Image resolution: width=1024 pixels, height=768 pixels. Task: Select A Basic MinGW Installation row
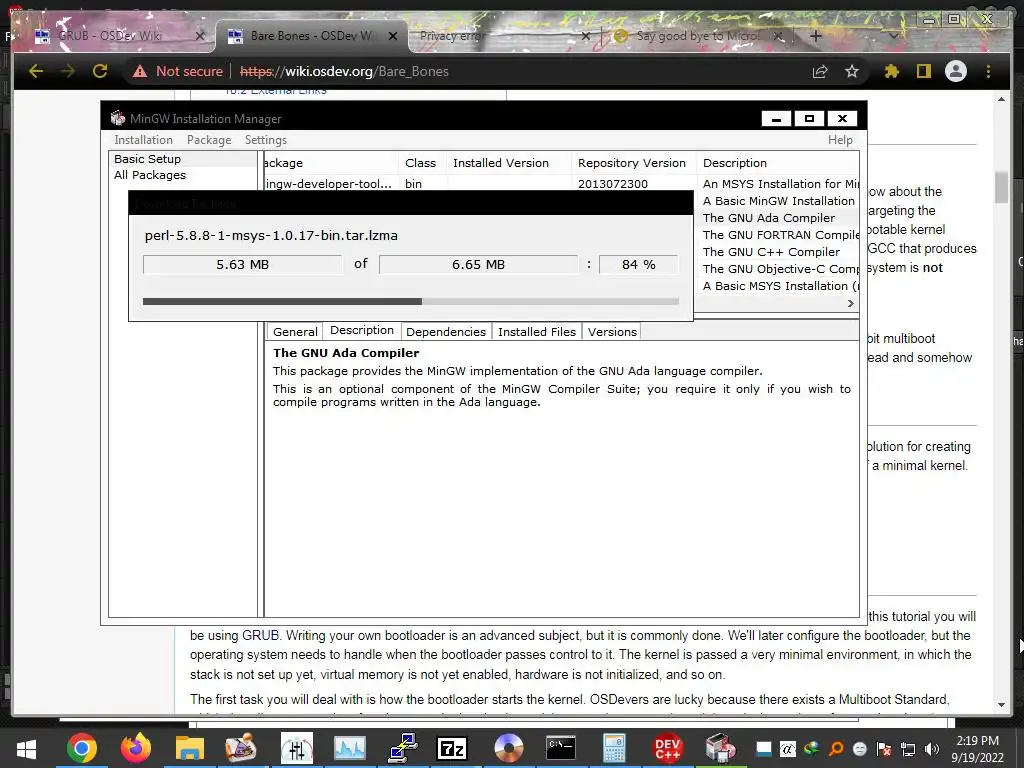[x=776, y=201]
